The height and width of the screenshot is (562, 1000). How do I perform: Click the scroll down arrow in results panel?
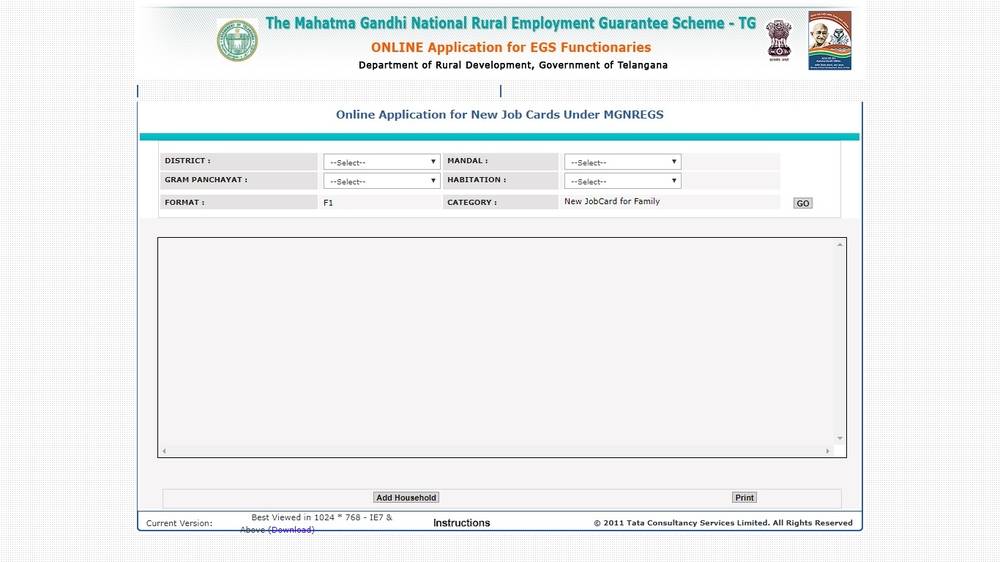[840, 439]
